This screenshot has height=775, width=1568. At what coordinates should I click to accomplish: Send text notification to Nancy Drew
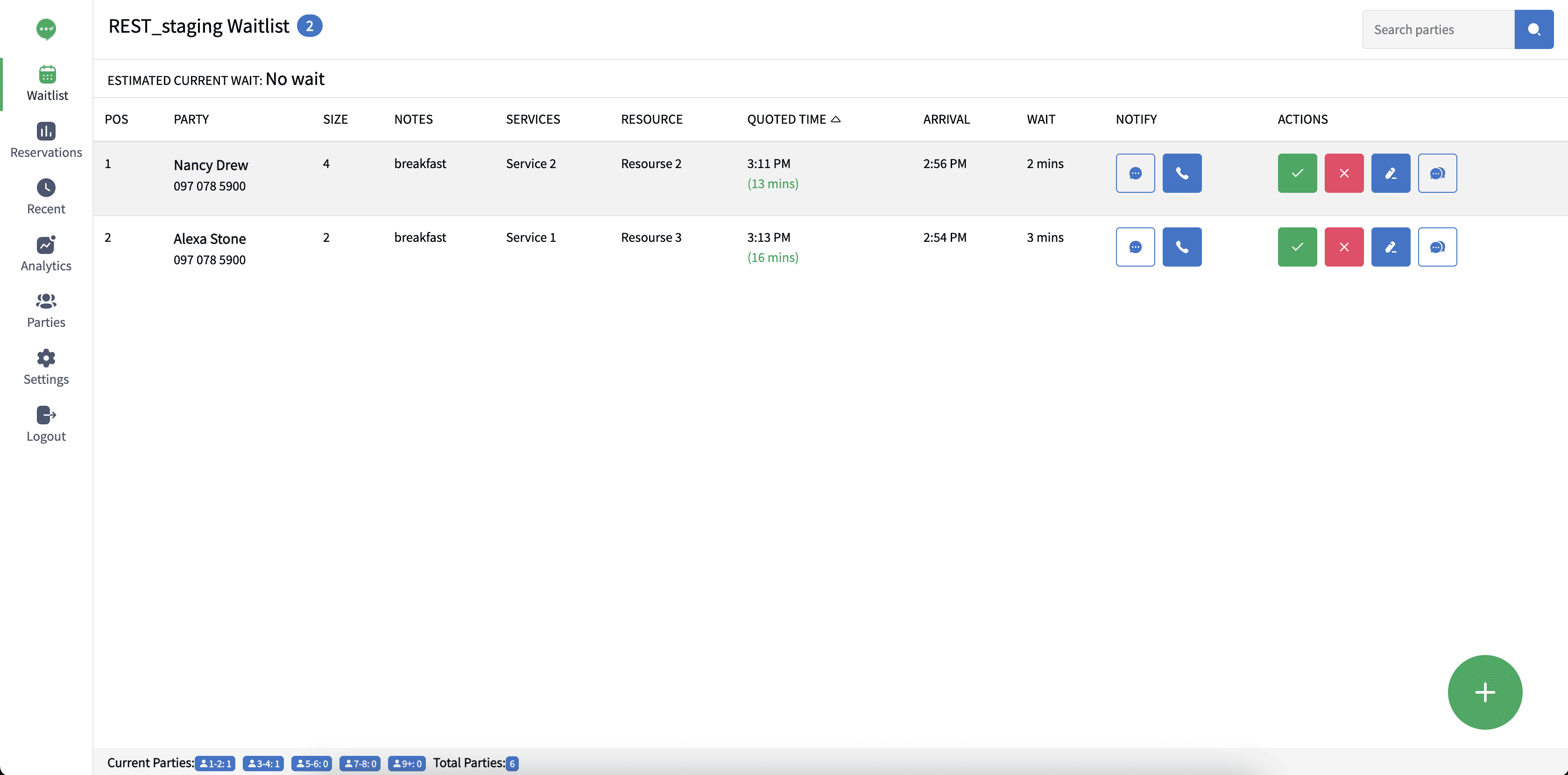pyautogui.click(x=1135, y=173)
